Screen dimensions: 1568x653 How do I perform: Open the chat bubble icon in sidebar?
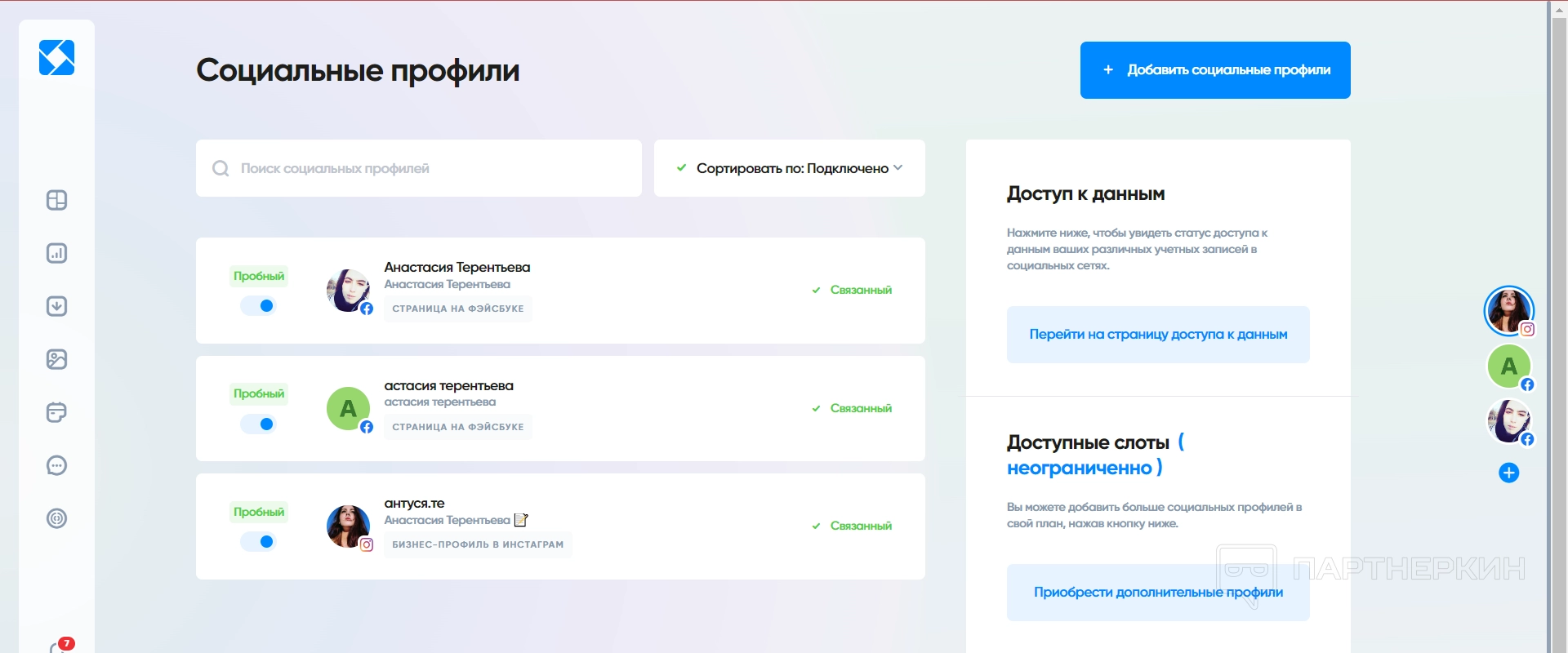pos(56,465)
